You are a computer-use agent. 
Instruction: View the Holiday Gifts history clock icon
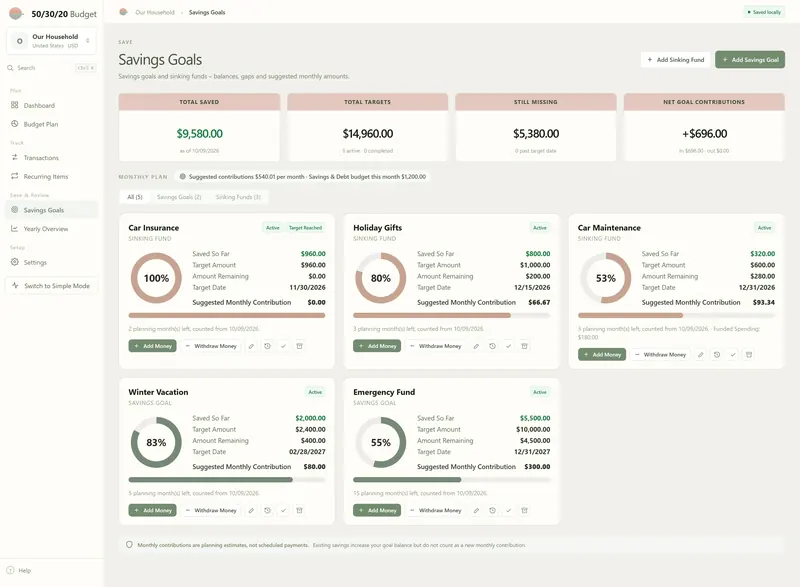[492, 346]
